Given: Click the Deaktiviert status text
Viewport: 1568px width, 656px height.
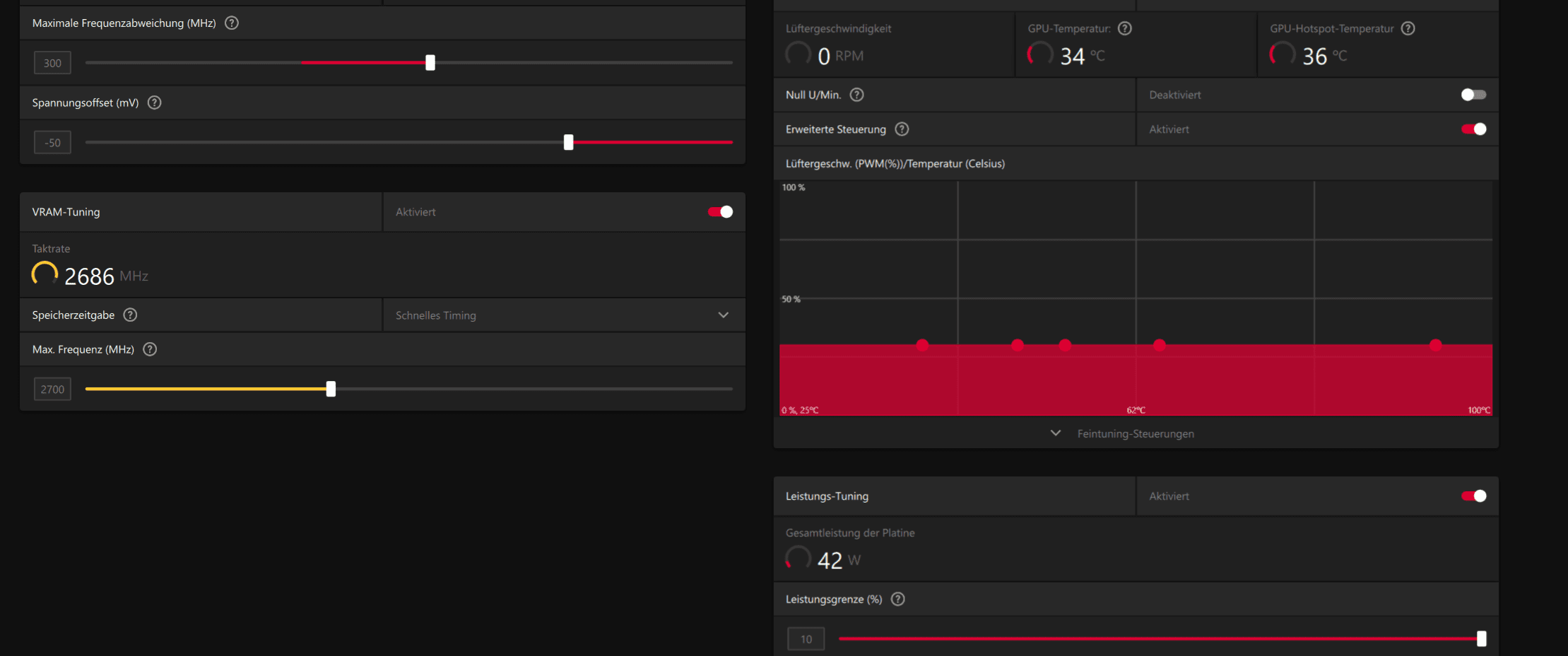Looking at the screenshot, I should 1174,95.
